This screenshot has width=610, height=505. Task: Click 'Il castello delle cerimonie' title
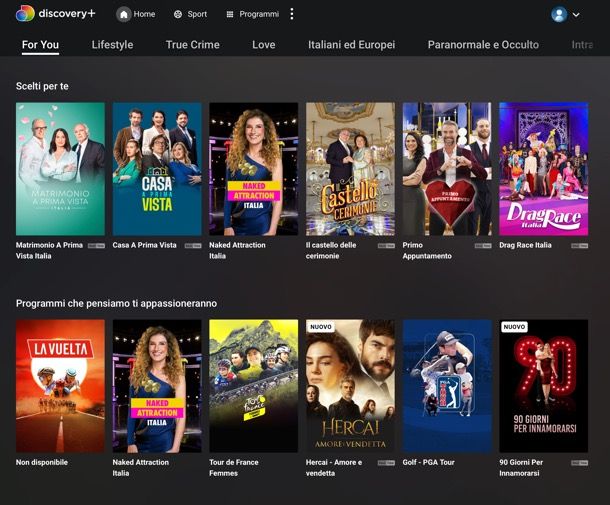pos(331,251)
